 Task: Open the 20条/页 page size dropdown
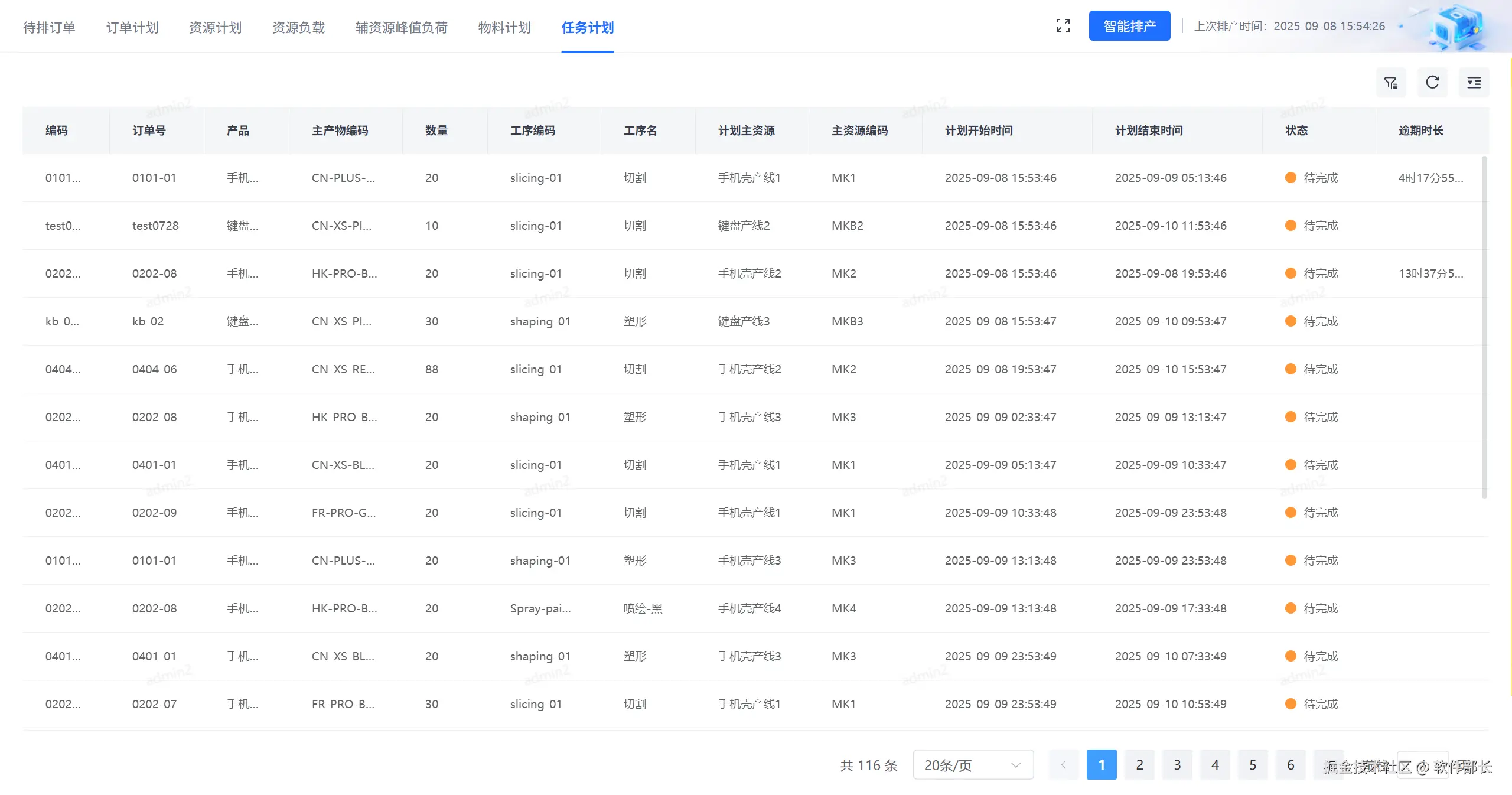point(973,765)
